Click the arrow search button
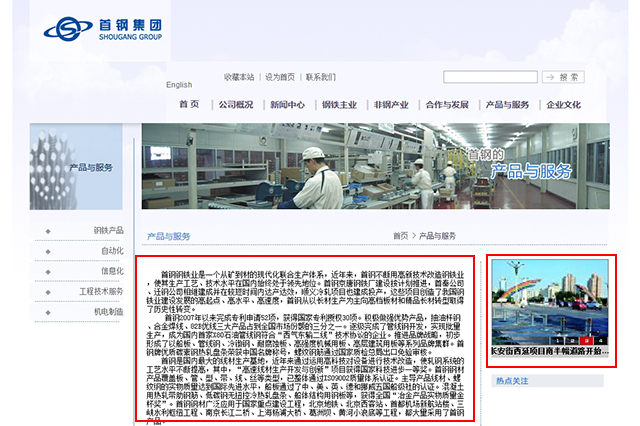Screen dimensions: 640x426 [x=566, y=77]
